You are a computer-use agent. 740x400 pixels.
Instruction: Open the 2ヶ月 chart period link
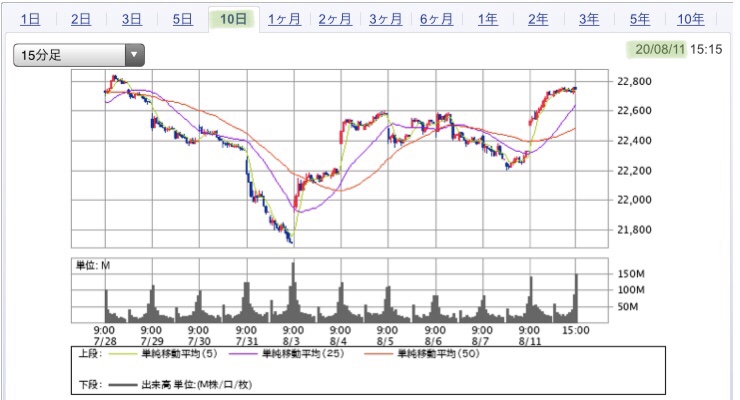coord(335,19)
